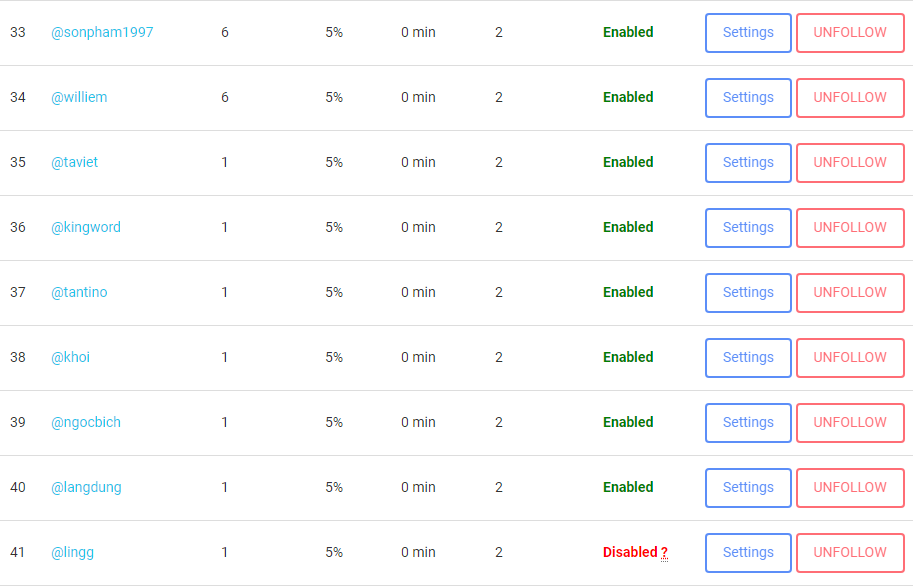Open Settings for @kingword
Image resolution: width=913 pixels, height=586 pixels.
748,228
